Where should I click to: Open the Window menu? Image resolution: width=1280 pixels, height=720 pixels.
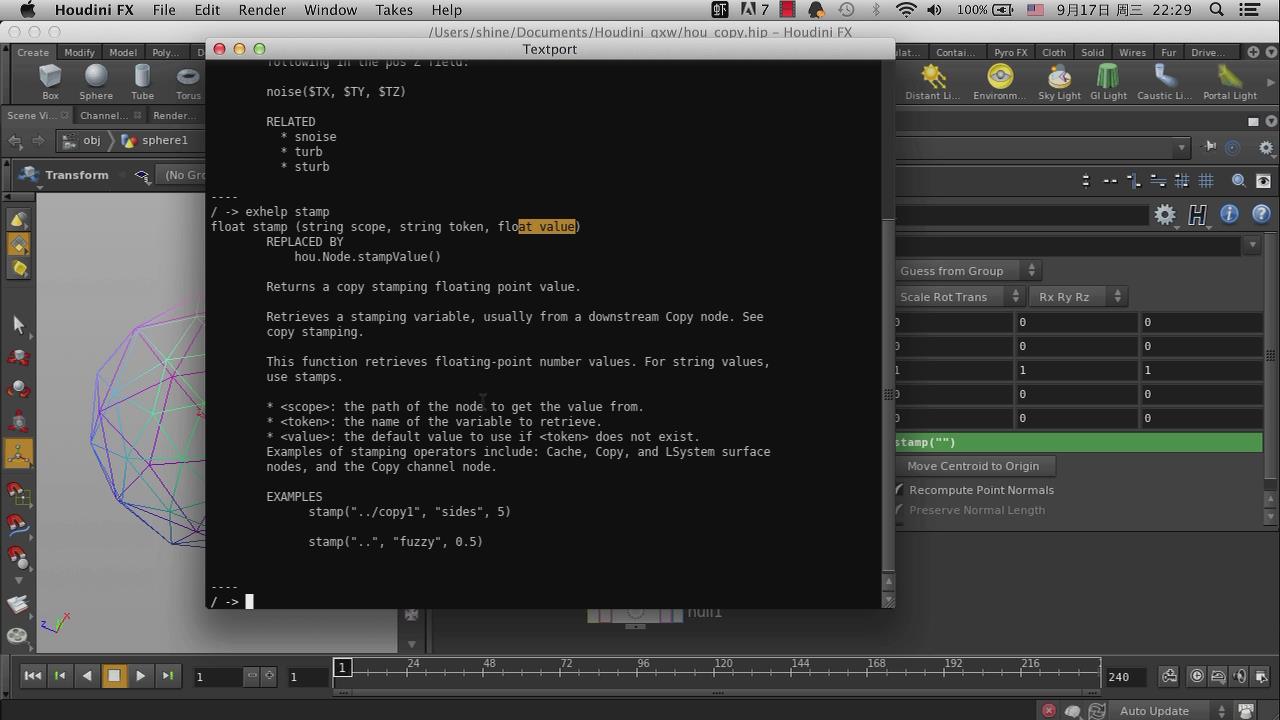(330, 10)
